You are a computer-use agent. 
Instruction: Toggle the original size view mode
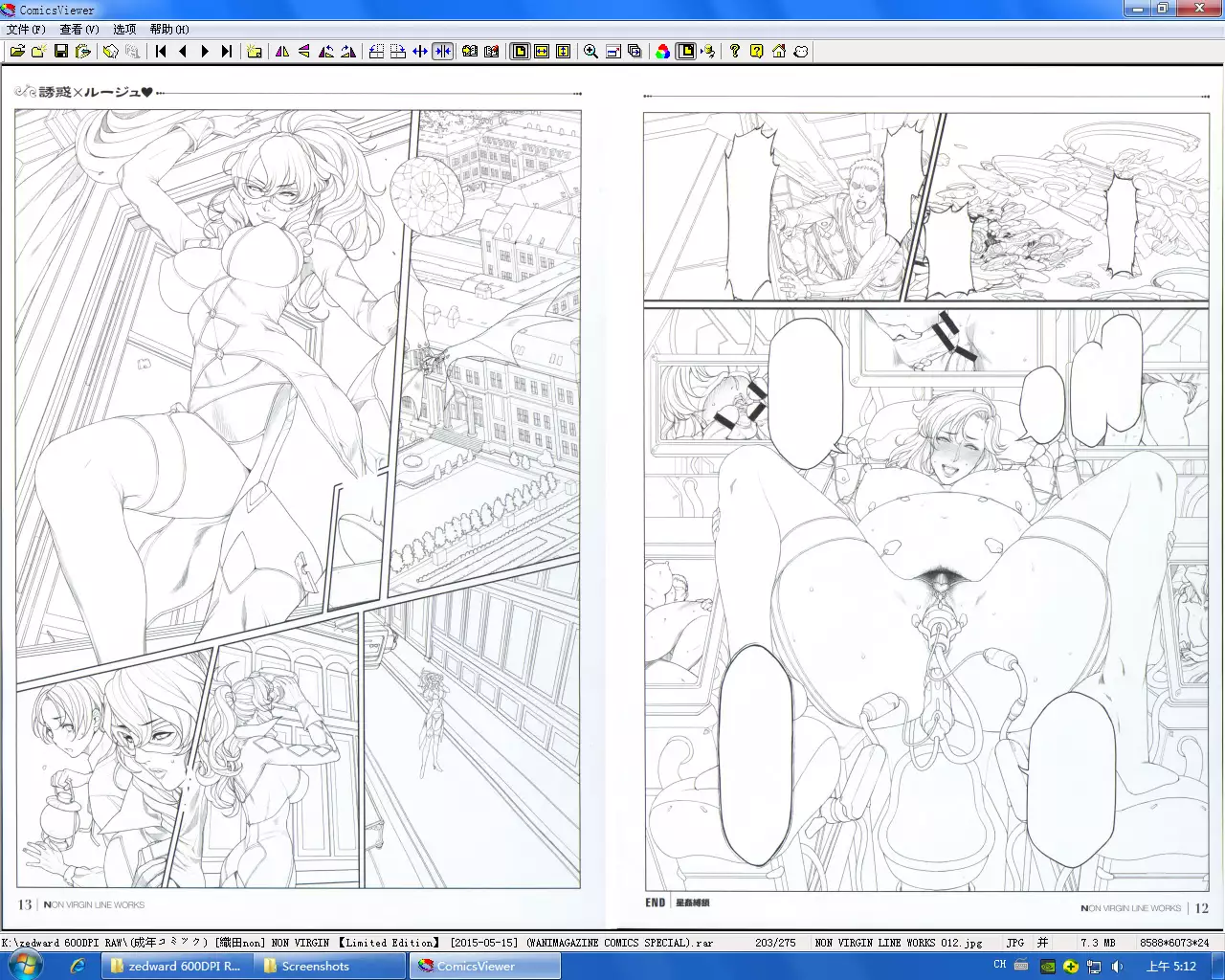520,52
